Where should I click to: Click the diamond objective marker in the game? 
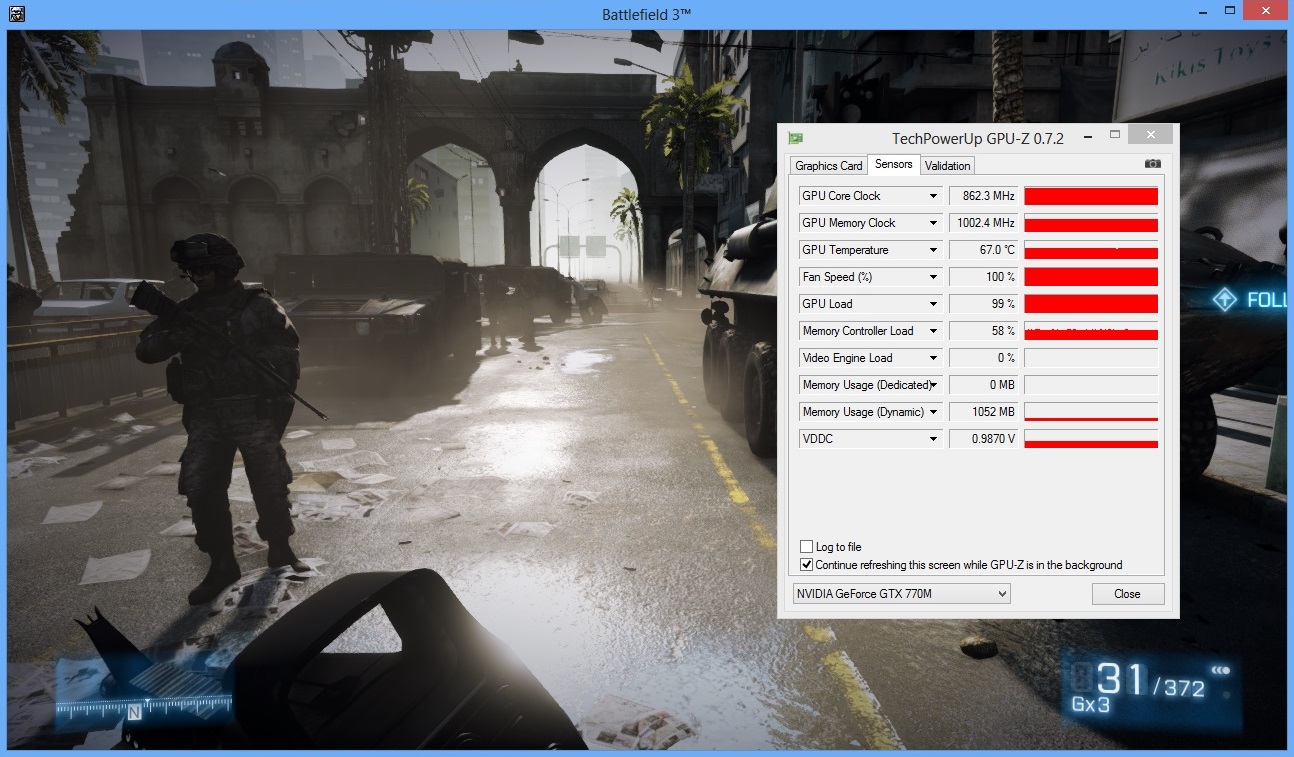pos(1224,299)
